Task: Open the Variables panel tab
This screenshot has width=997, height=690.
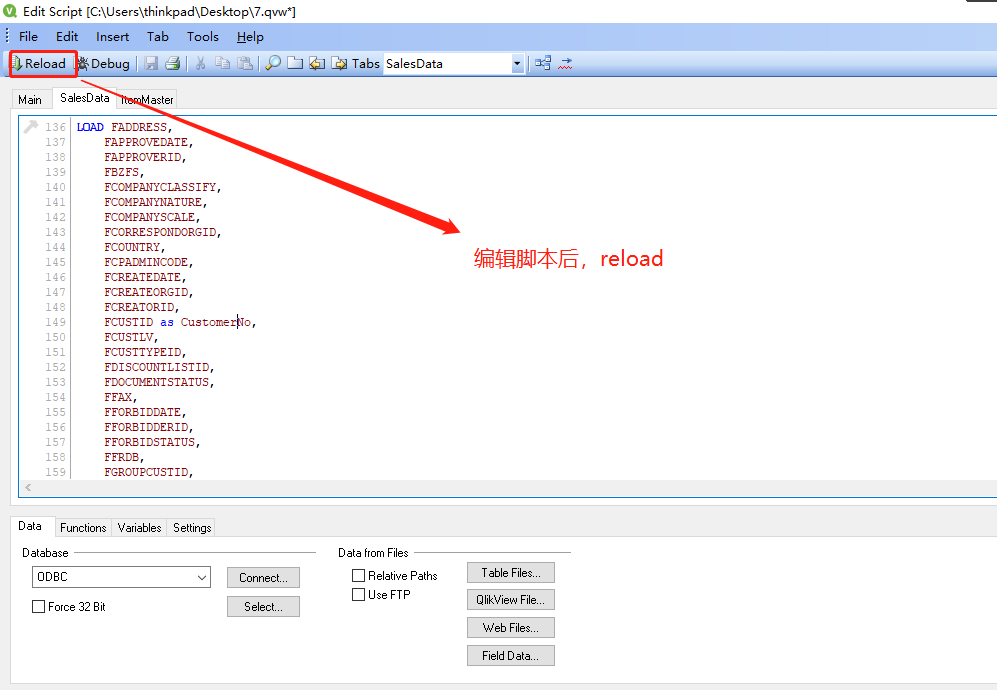Action: pyautogui.click(x=139, y=528)
